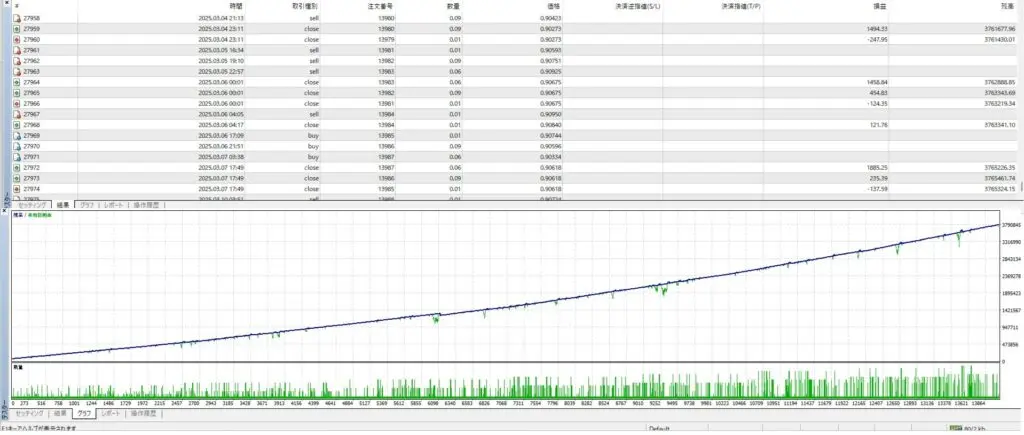Click the sell icon beside row 27963
The height and width of the screenshot is (435, 1024).
pos(16,71)
